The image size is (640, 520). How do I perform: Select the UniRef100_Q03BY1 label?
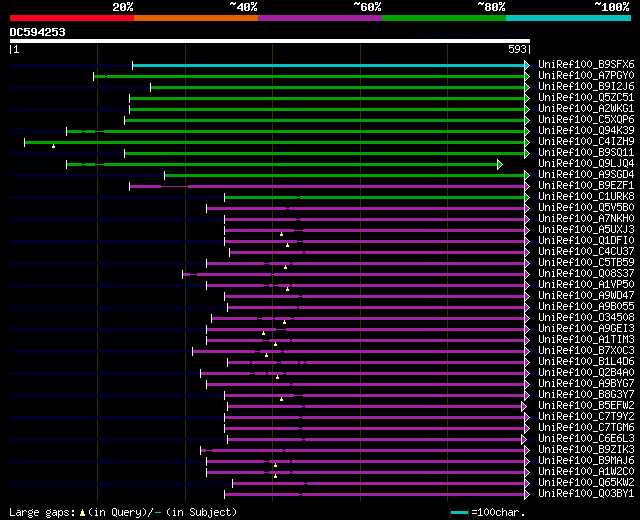(x=586, y=494)
